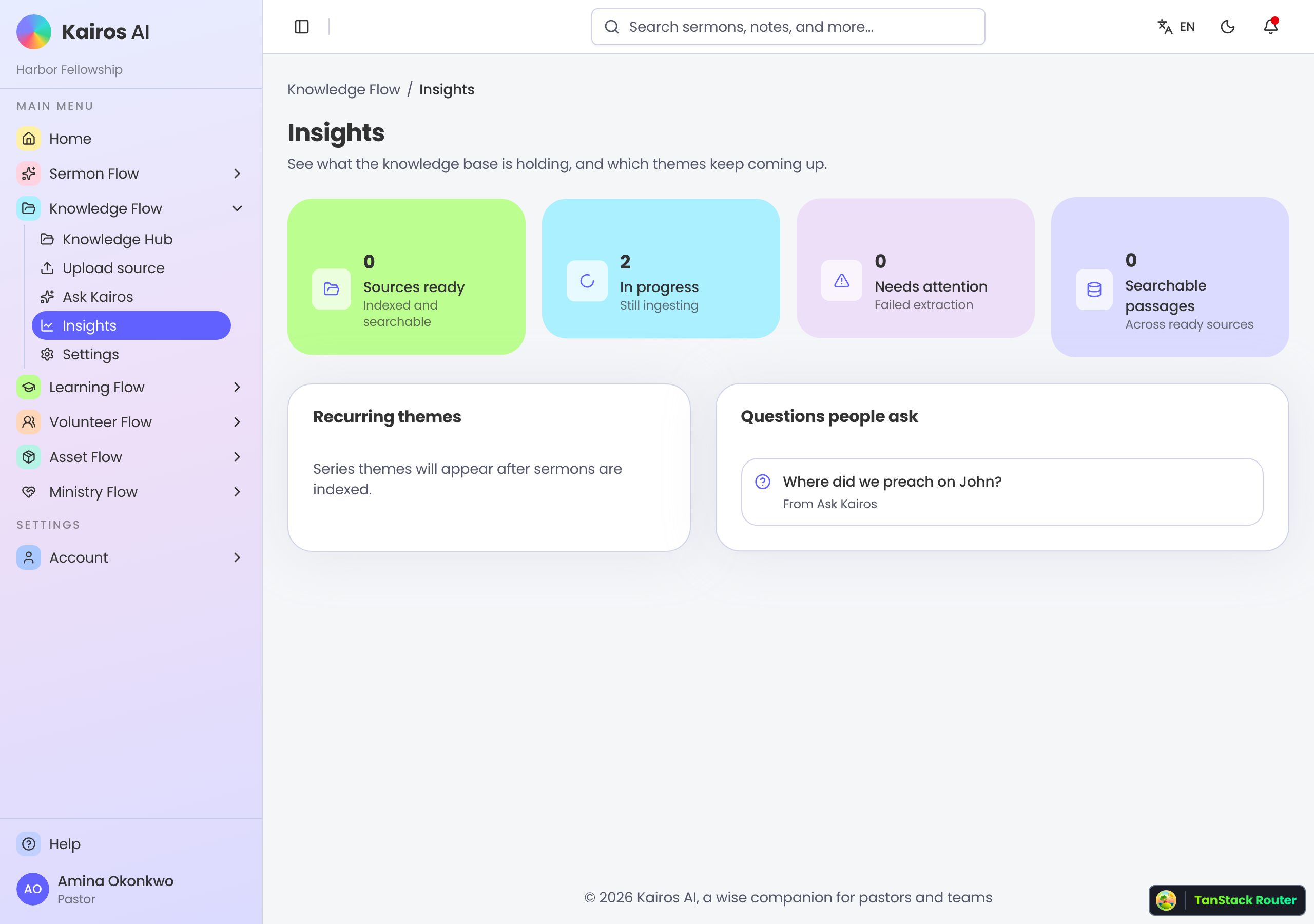Click the Needs attention warning icon
Screen dimensions: 1314x924
[841, 280]
